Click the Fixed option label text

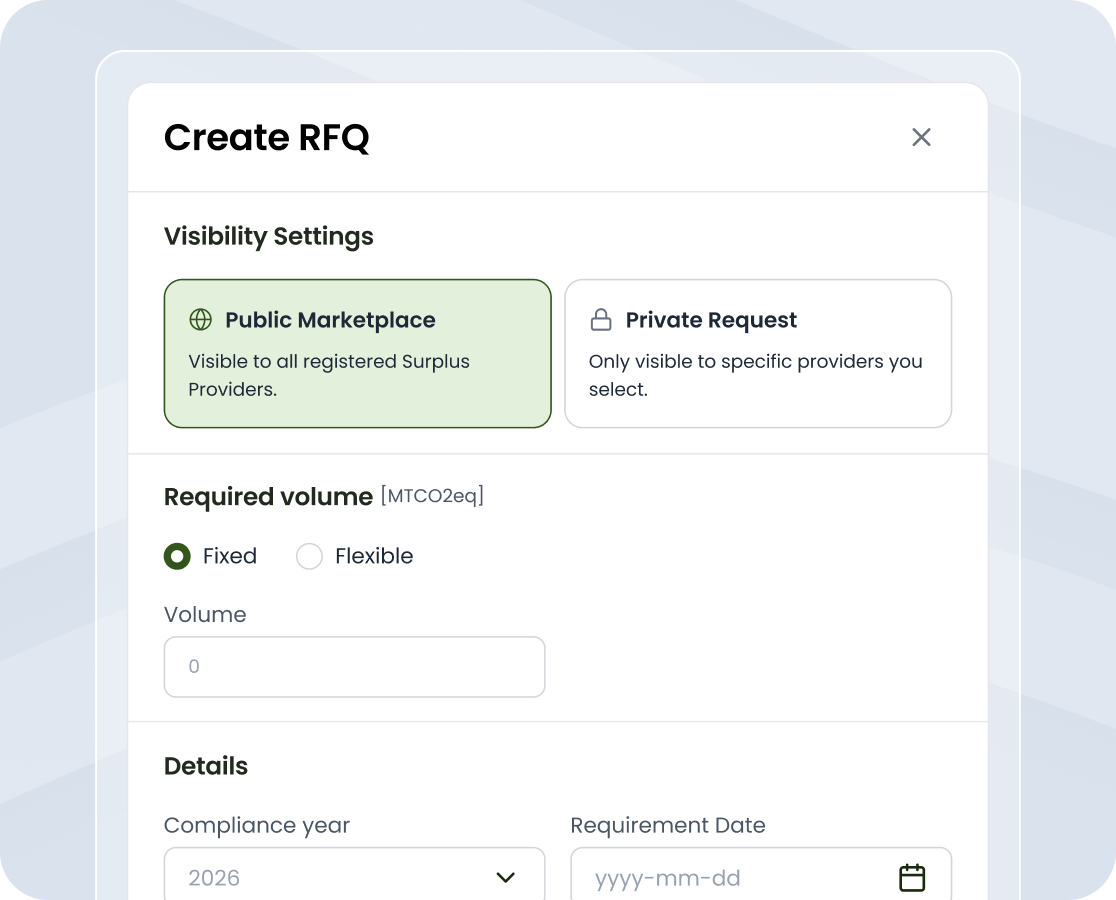click(229, 556)
